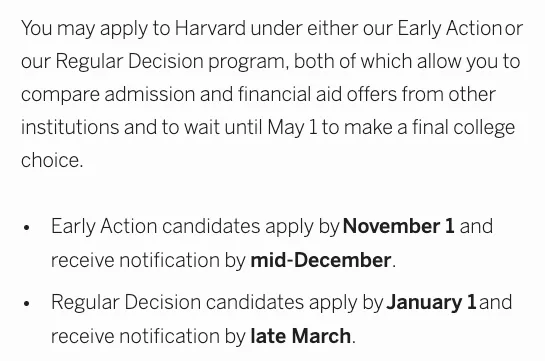Click the word "financial" in the paragraph
545x361 pixels.
pyautogui.click(x=274, y=94)
